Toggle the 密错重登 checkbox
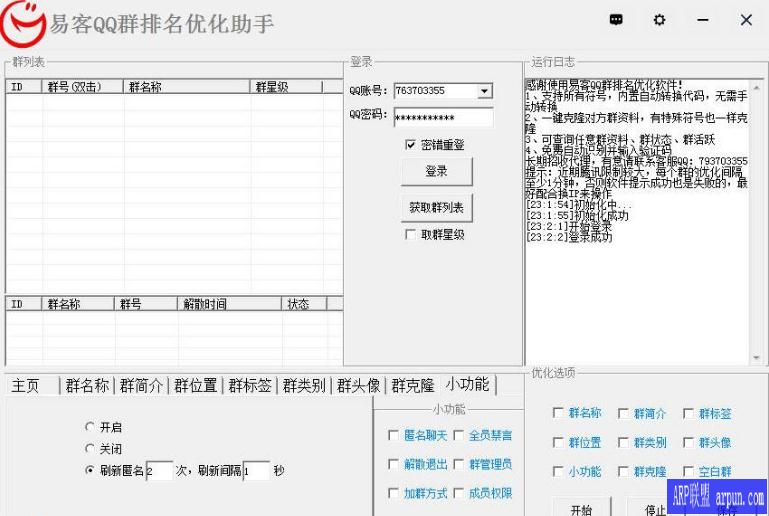Screen dimensions: 769x516 [410, 144]
